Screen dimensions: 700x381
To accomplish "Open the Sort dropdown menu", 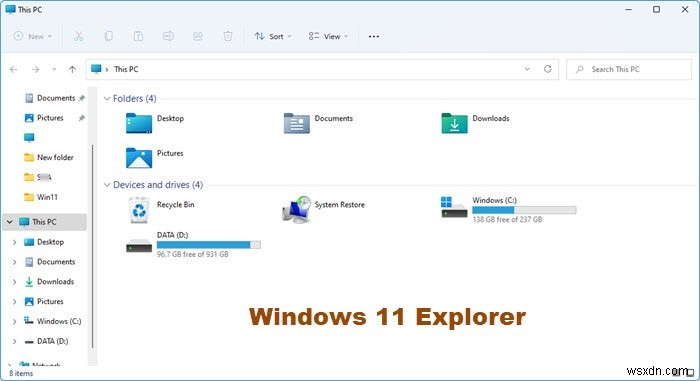I will pos(273,36).
